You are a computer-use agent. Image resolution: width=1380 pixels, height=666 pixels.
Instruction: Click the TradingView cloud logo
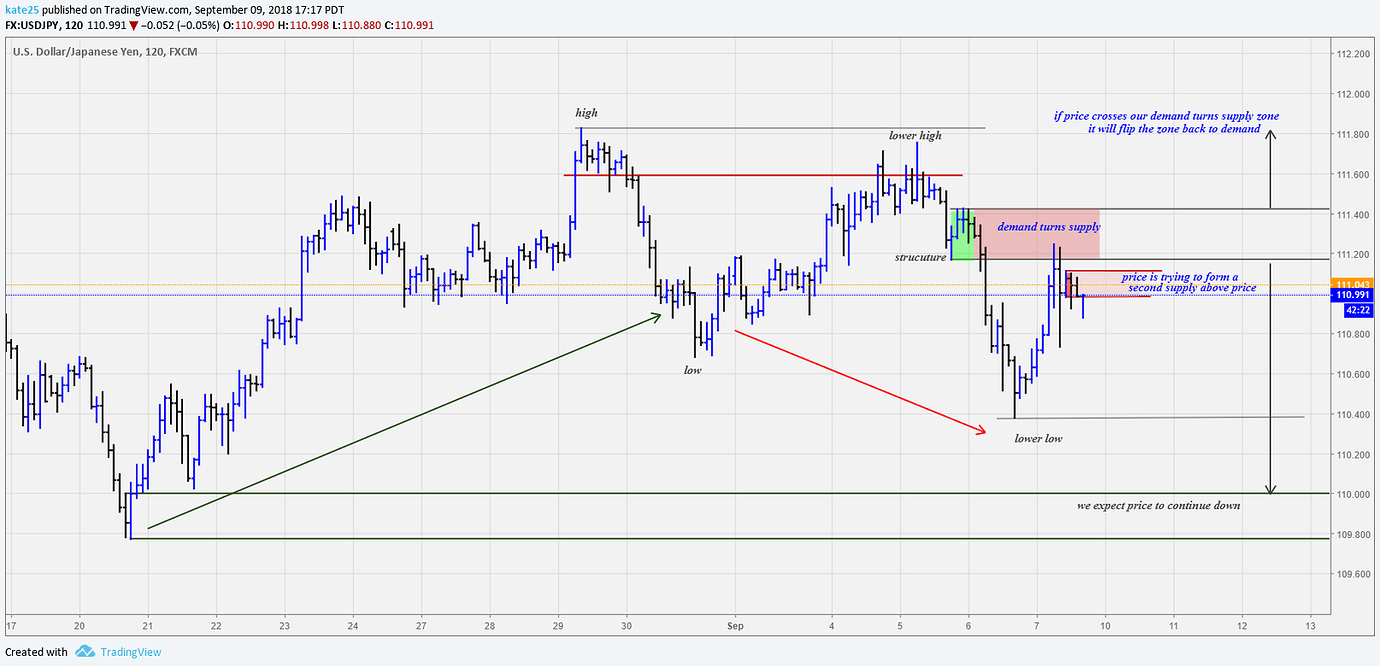coord(84,651)
